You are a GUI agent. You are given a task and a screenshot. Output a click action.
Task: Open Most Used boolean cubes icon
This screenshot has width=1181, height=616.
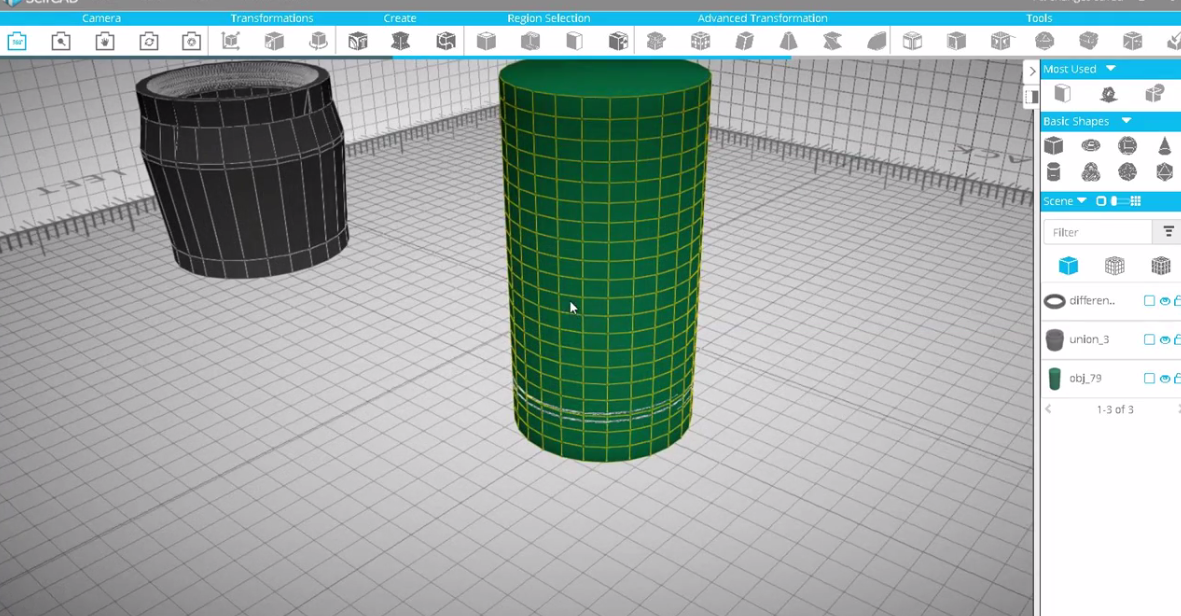tap(1154, 93)
